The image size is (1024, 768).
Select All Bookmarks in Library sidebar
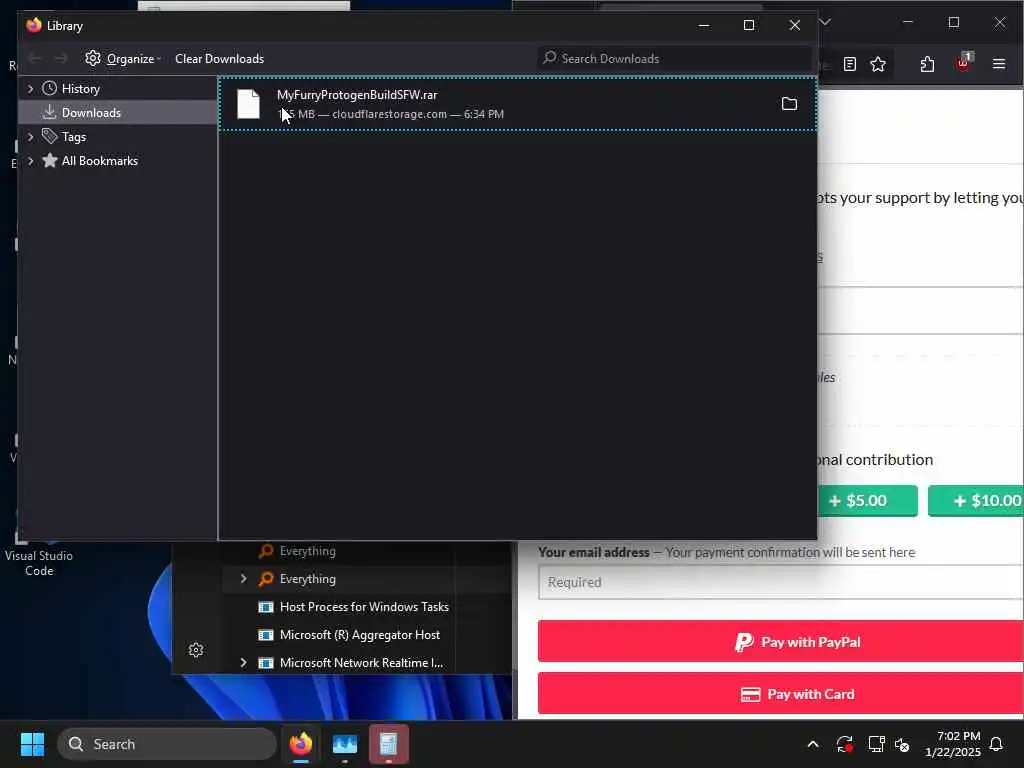(x=99, y=161)
